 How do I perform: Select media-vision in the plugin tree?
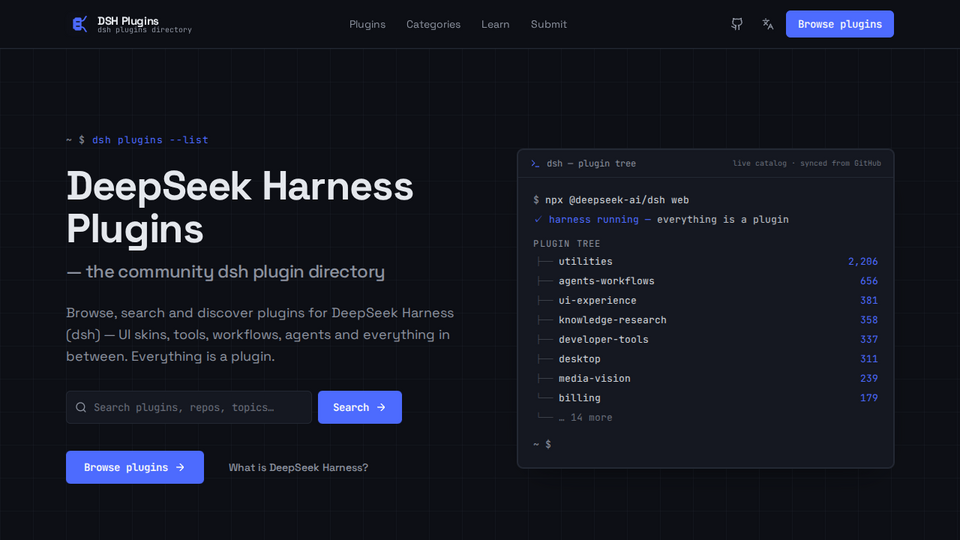click(594, 378)
